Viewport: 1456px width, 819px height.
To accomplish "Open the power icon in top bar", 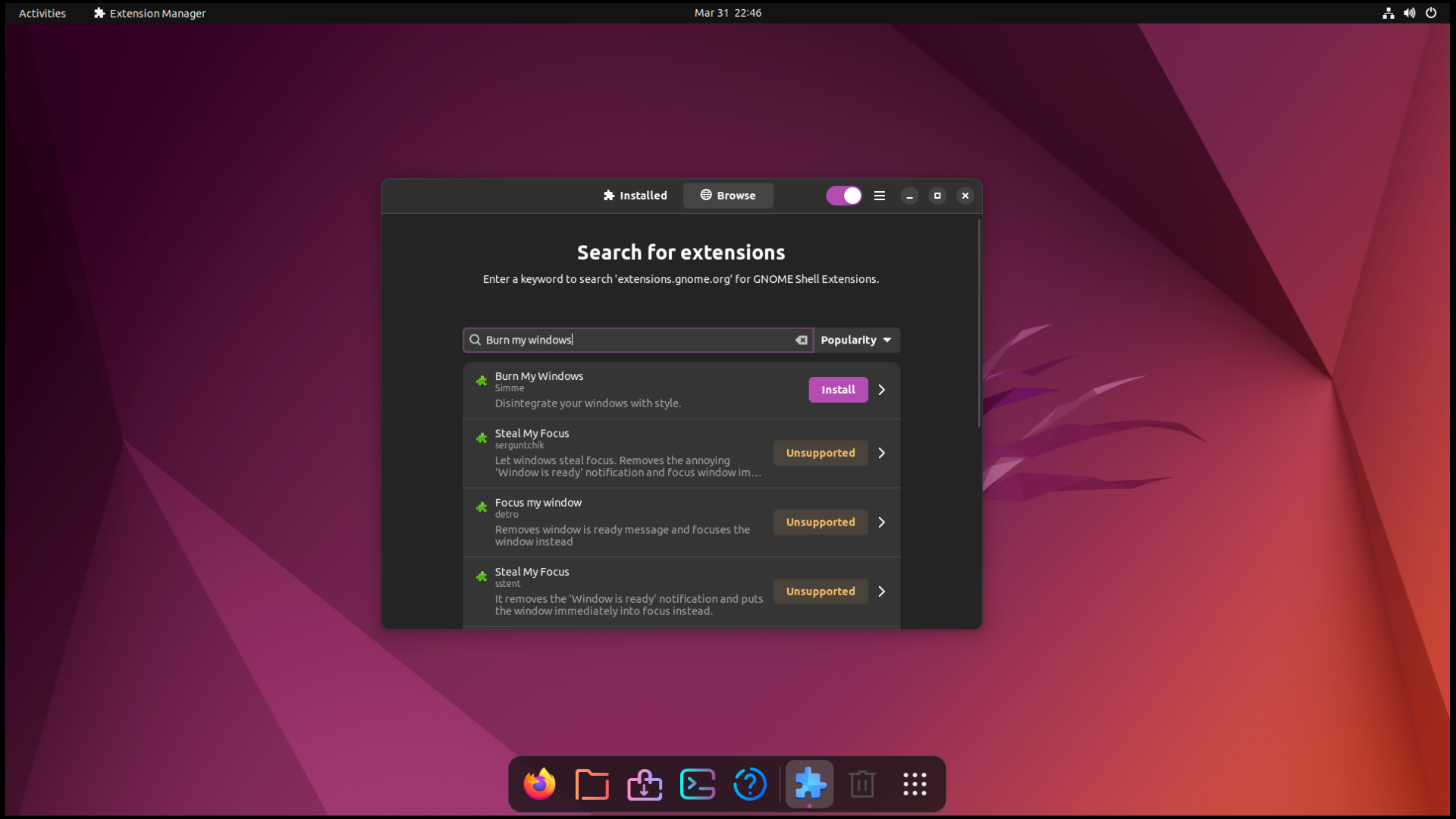I will 1431,13.
